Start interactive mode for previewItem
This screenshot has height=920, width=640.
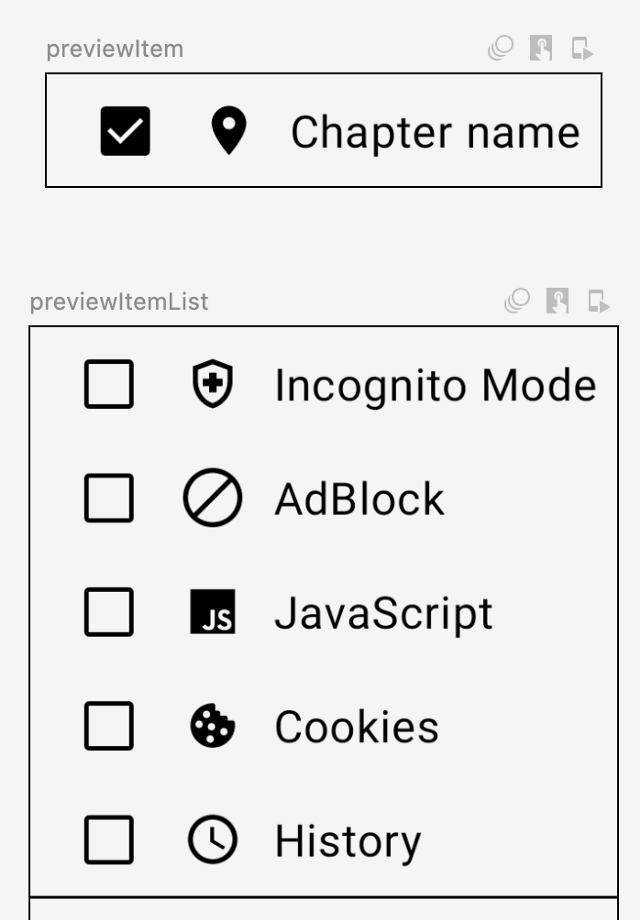point(541,48)
